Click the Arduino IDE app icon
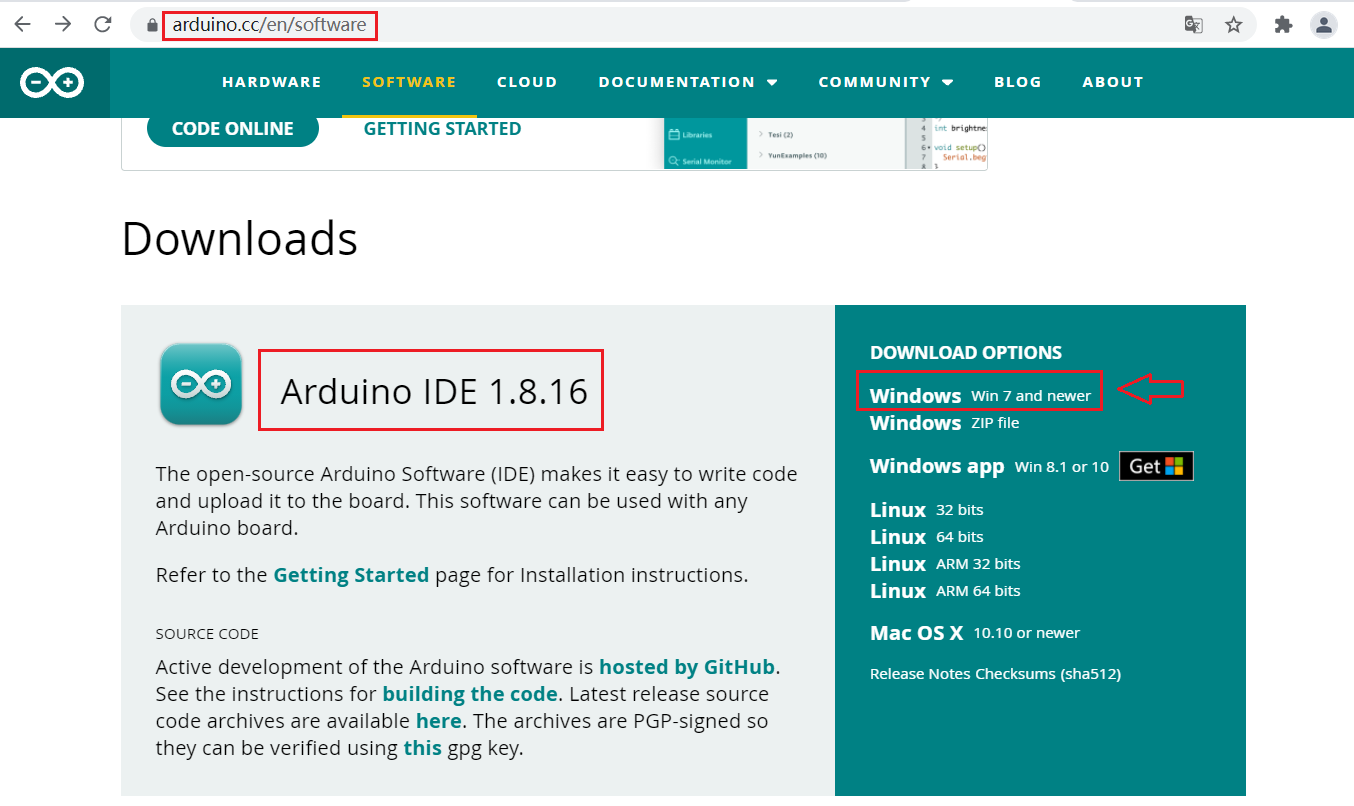1354x806 pixels. pyautogui.click(x=200, y=384)
